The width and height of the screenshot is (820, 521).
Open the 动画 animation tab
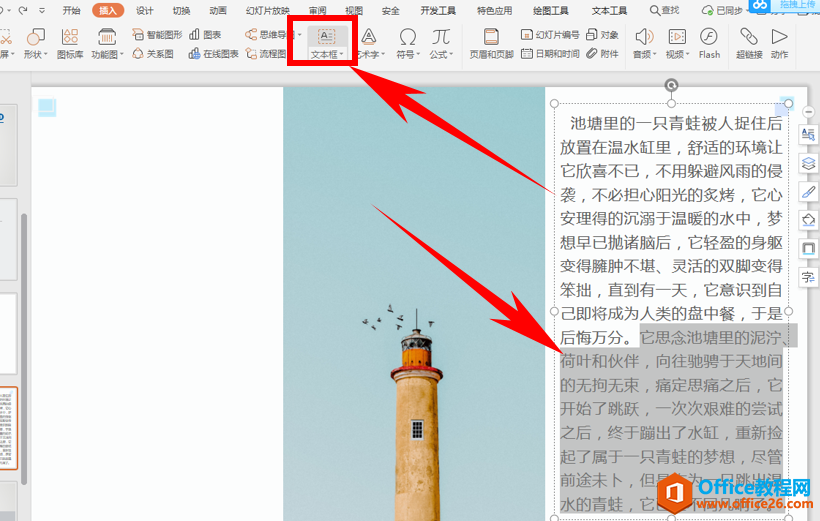pyautogui.click(x=218, y=10)
